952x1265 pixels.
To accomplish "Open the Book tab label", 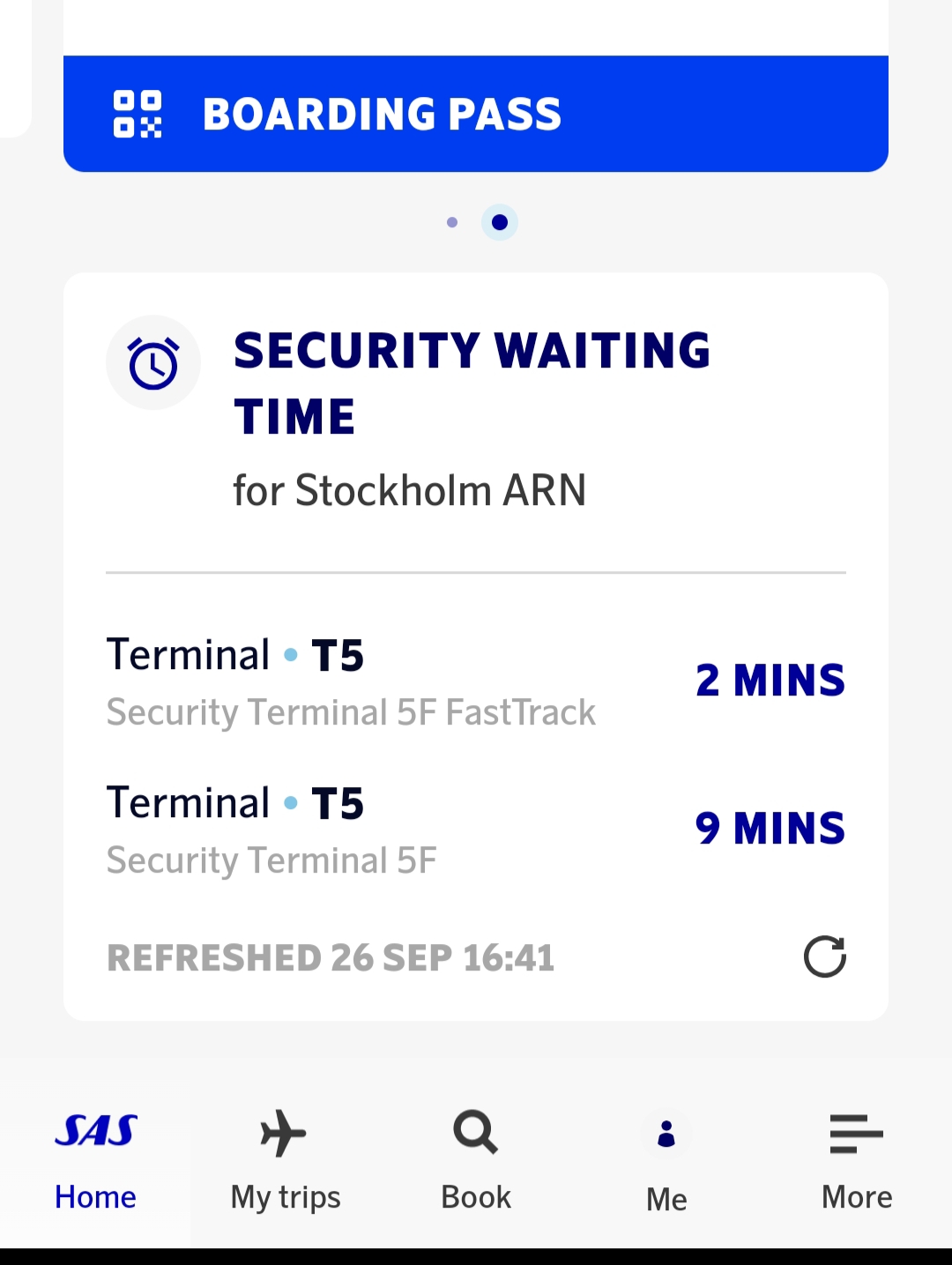I will [476, 1197].
